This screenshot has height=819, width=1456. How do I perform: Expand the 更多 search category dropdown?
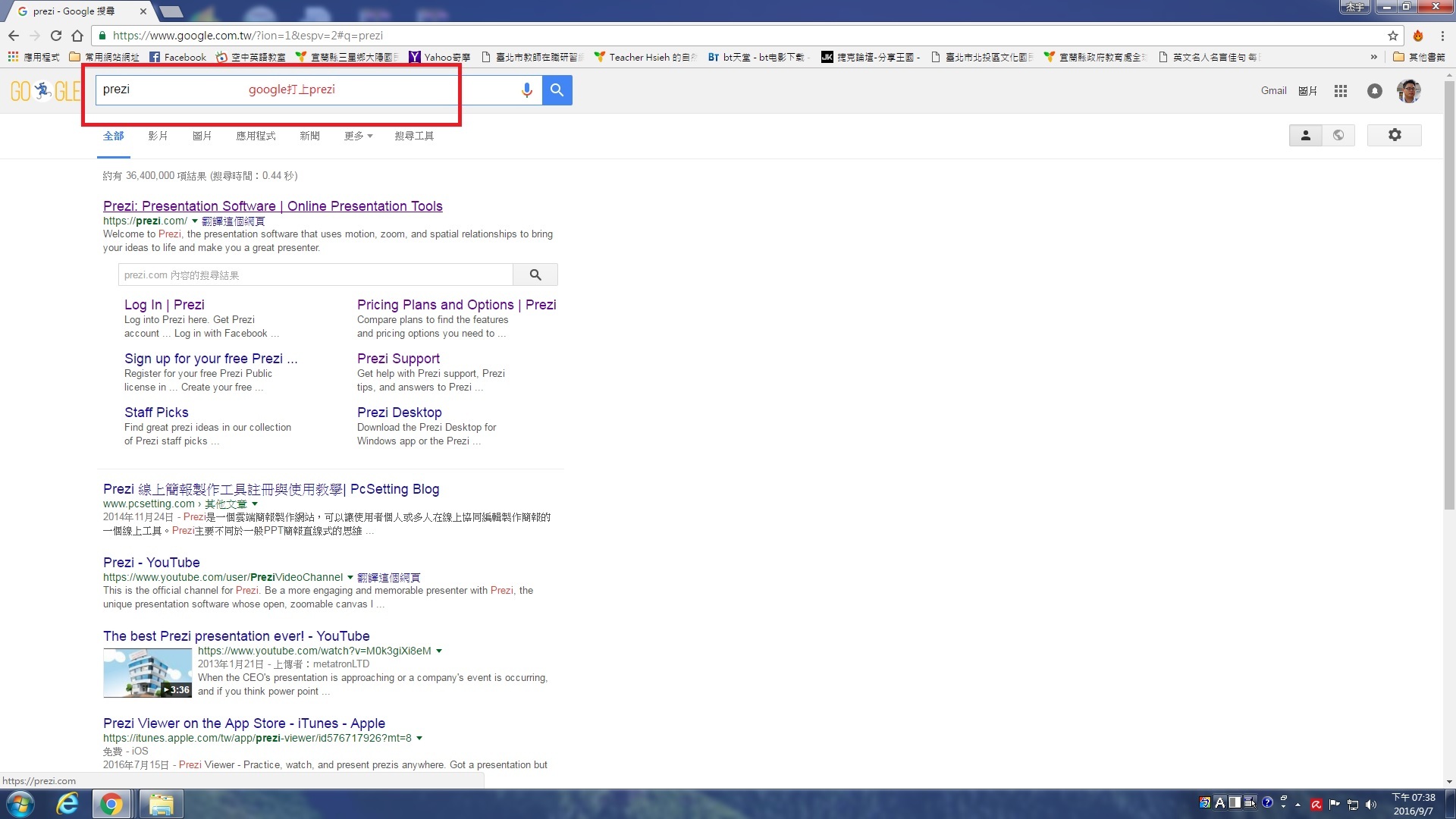tap(358, 136)
